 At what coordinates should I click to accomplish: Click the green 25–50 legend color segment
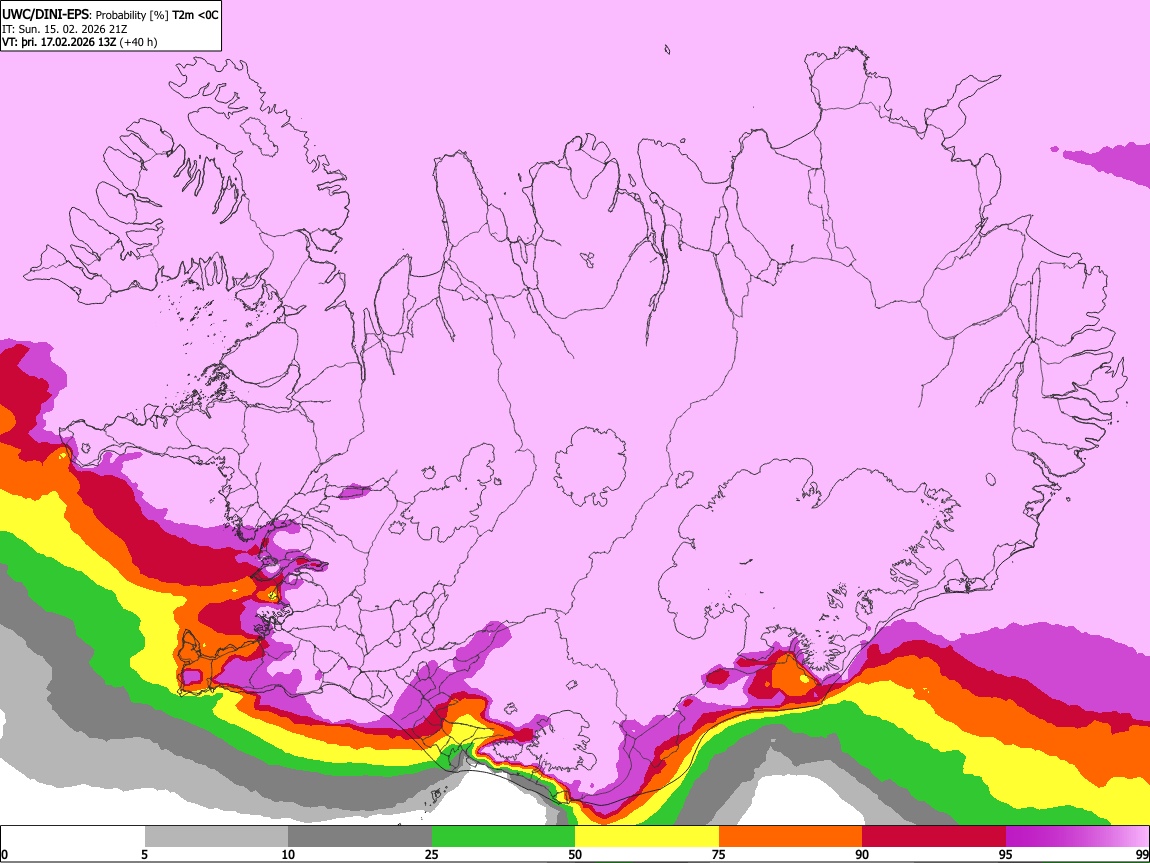503,837
